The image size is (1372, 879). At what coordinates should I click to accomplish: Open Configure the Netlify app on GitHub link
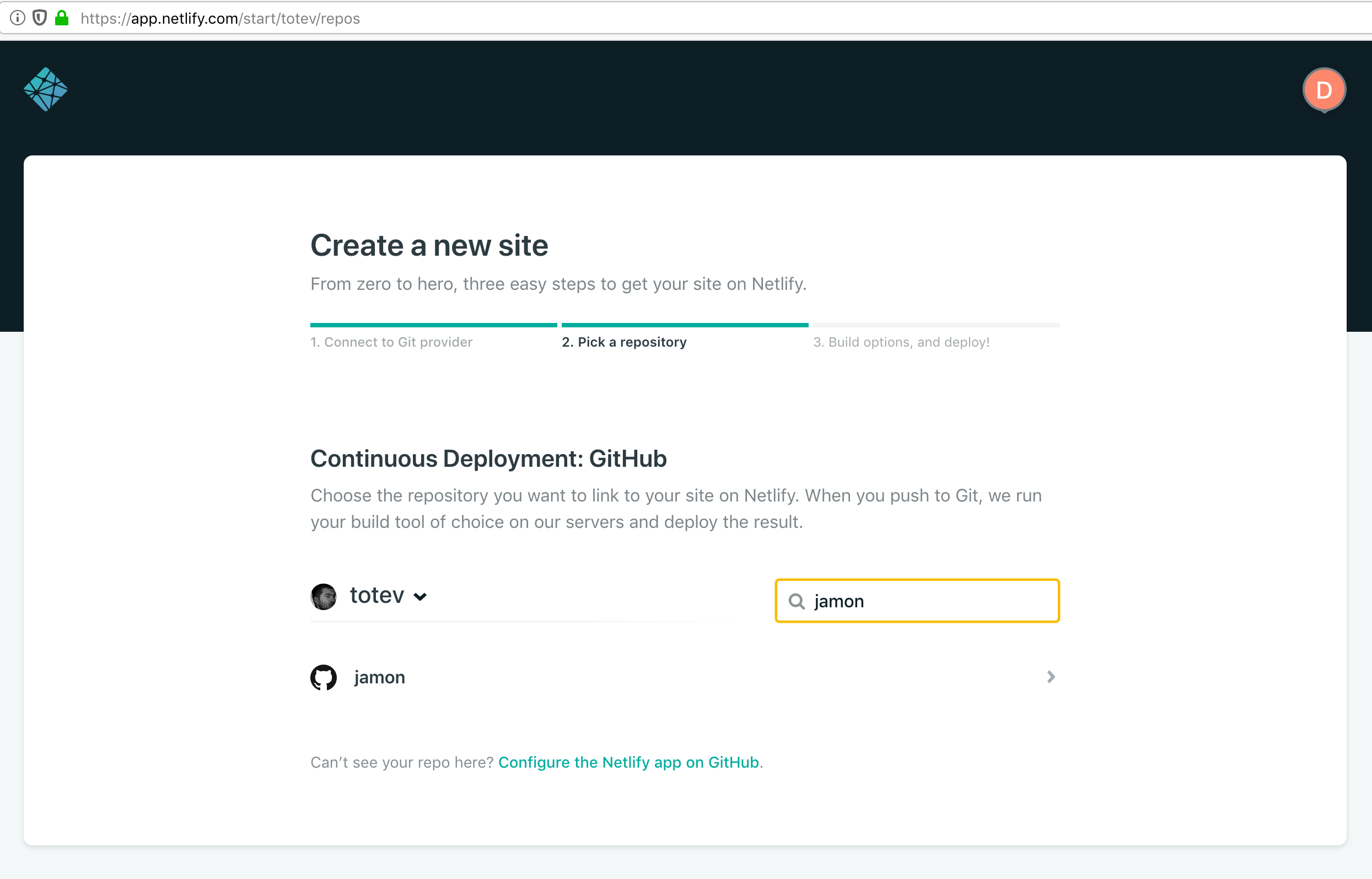tap(628, 763)
